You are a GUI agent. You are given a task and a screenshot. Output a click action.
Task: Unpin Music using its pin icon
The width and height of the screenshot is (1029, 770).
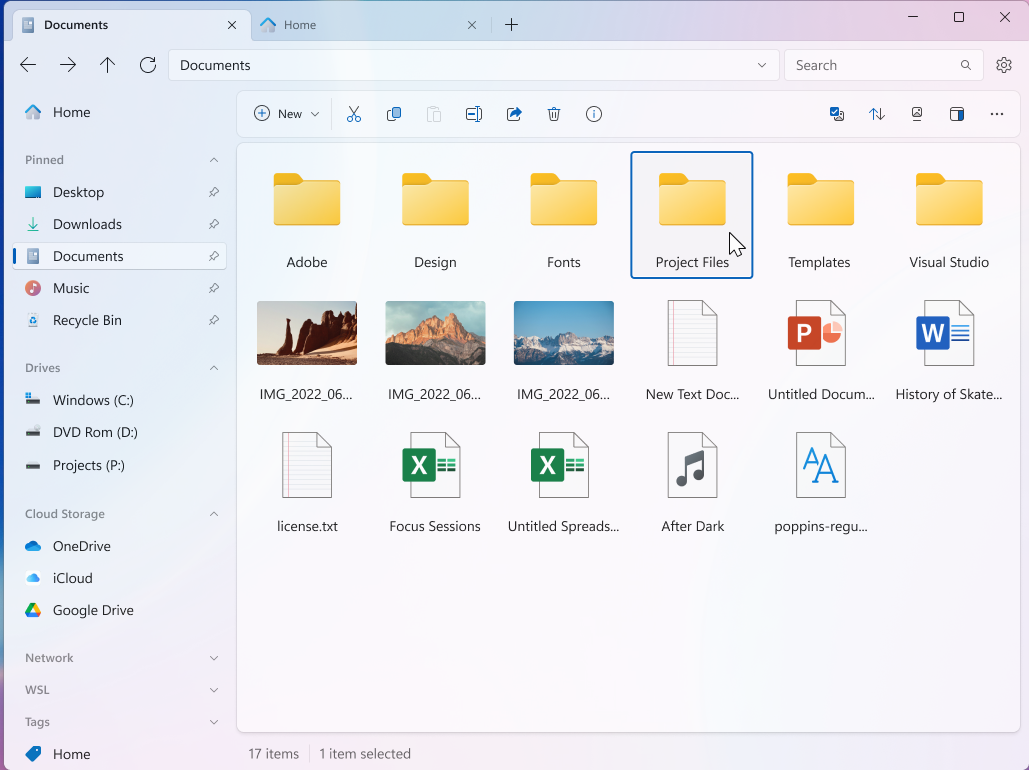coord(214,288)
